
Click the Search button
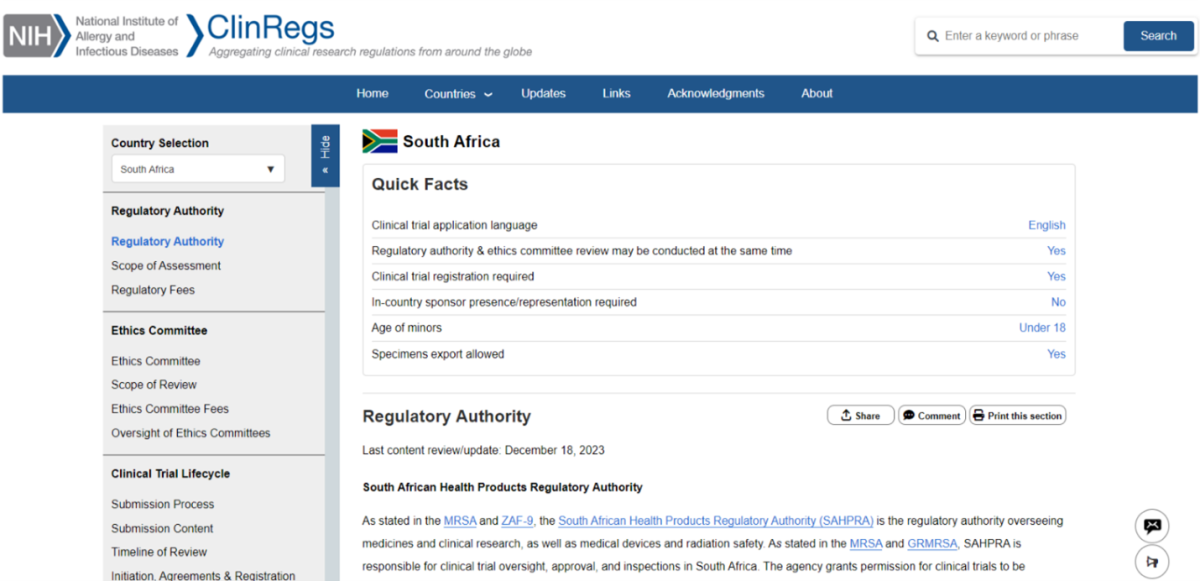[1158, 36]
